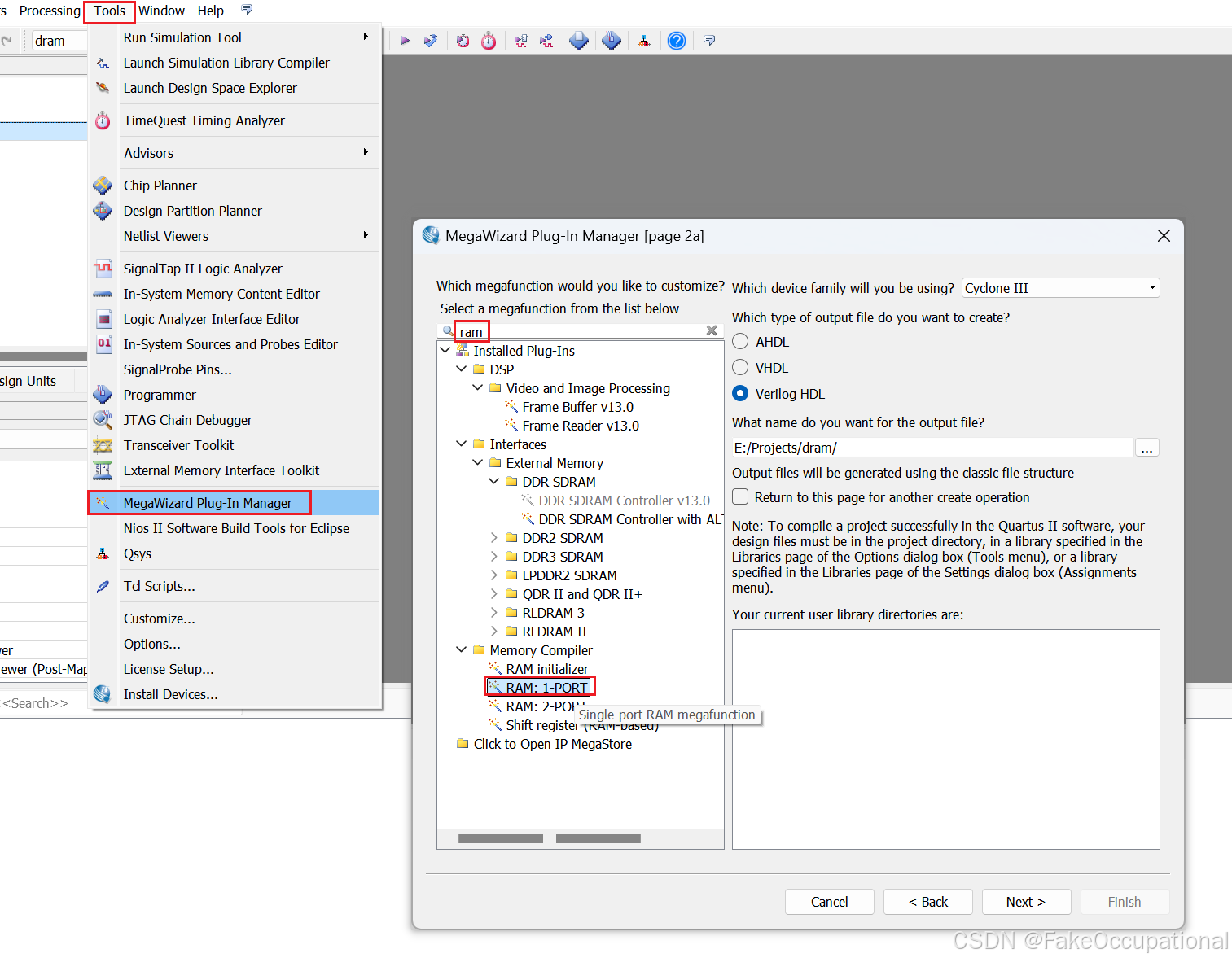Image resolution: width=1232 pixels, height=962 pixels.
Task: Click Start Analysis & Synthesis checkmark toolbar icon
Action: click(x=431, y=41)
